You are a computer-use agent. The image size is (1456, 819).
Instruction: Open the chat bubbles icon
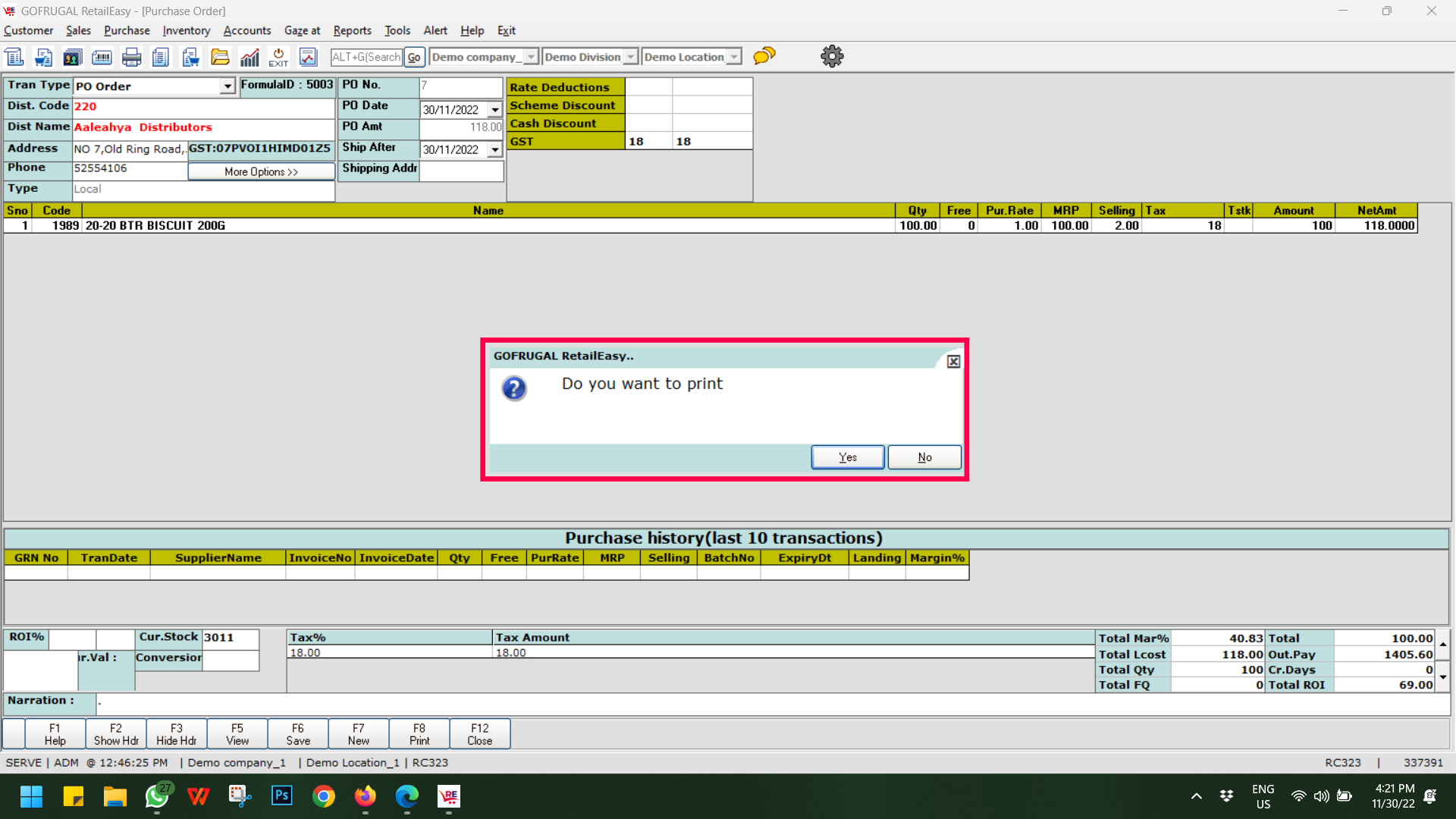click(x=764, y=56)
